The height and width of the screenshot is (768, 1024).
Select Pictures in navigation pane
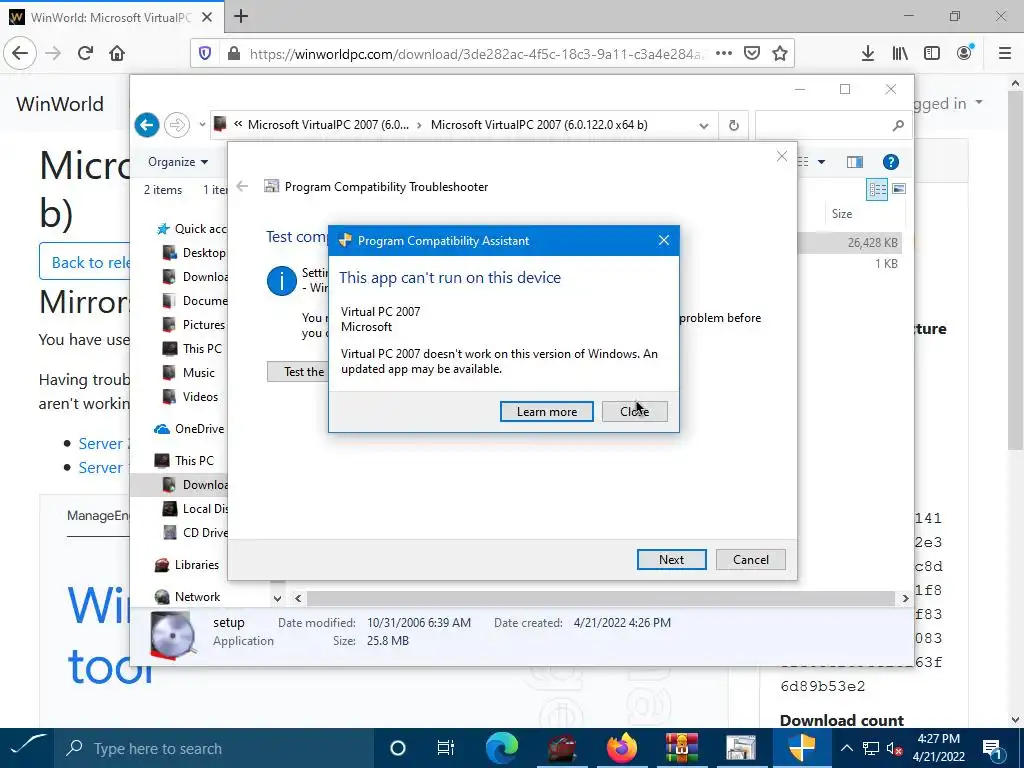[x=193, y=325]
